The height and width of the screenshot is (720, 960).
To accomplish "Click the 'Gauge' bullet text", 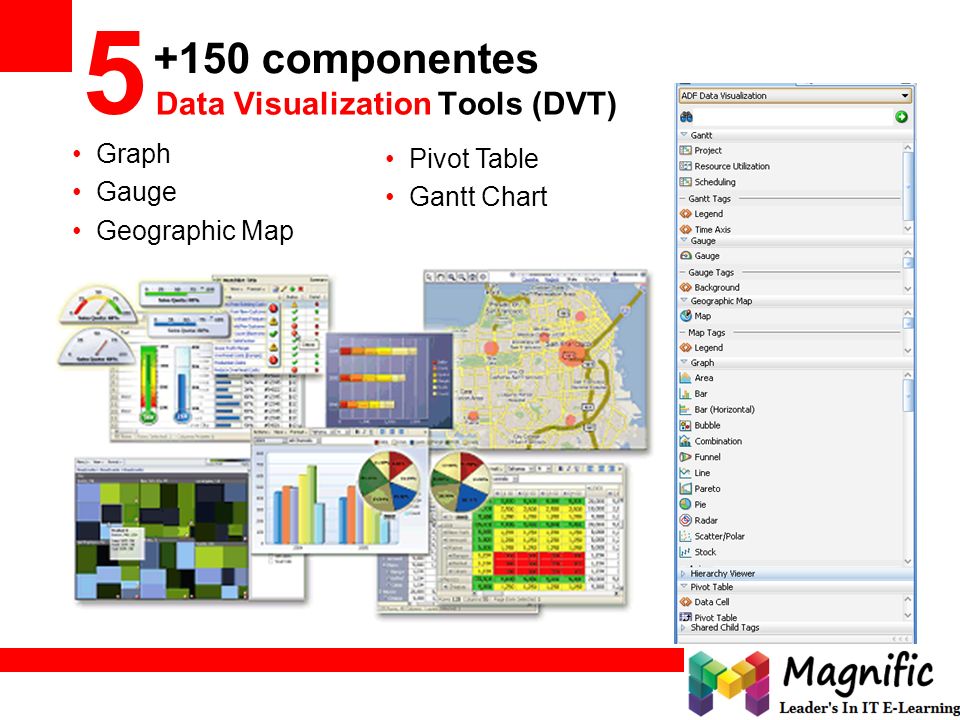I will coord(136,192).
